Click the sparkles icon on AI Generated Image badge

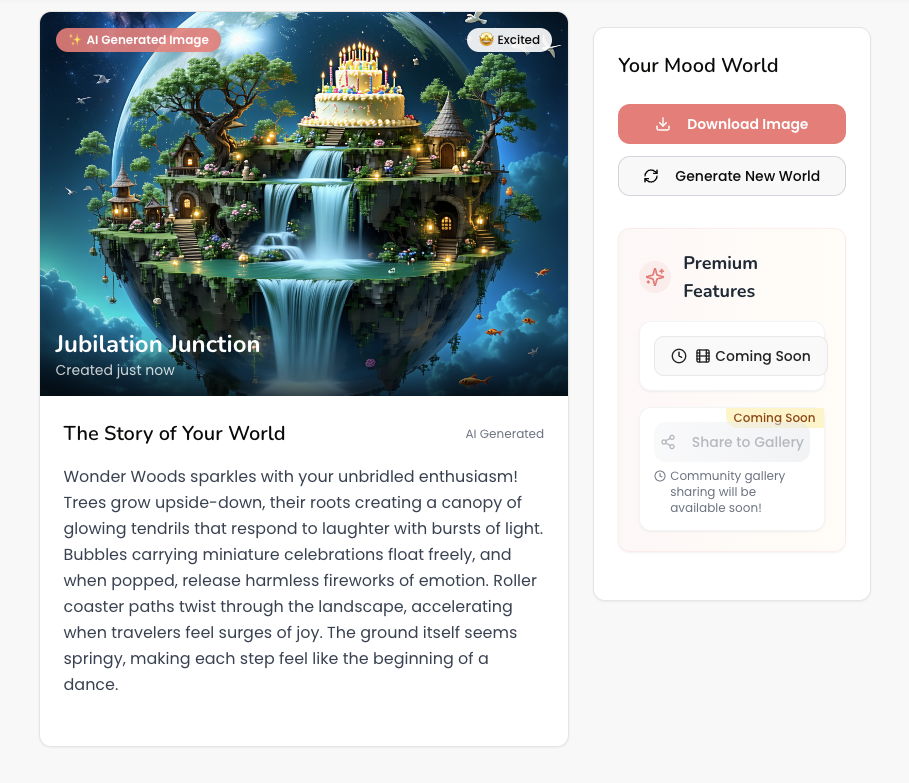pyautogui.click(x=75, y=39)
